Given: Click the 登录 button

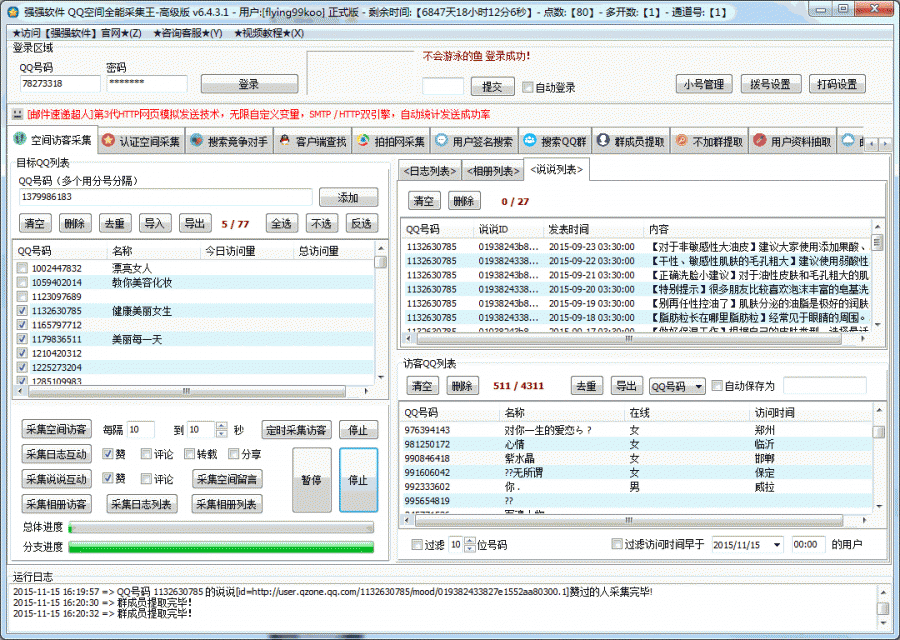Looking at the screenshot, I should pyautogui.click(x=249, y=84).
